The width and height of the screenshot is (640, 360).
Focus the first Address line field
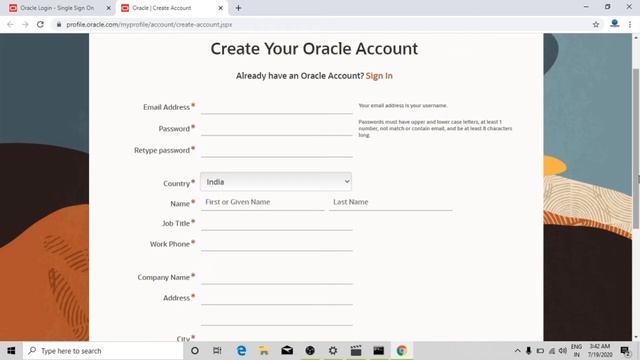click(x=276, y=298)
